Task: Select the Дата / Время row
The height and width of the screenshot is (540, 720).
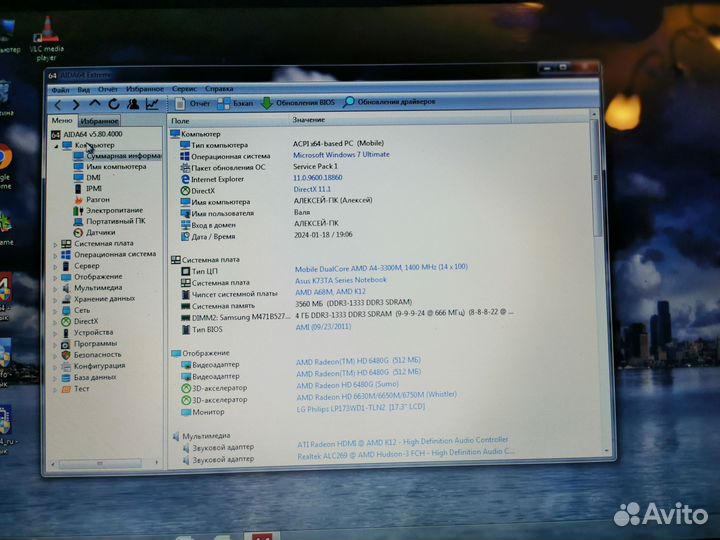Action: click(x=266, y=236)
